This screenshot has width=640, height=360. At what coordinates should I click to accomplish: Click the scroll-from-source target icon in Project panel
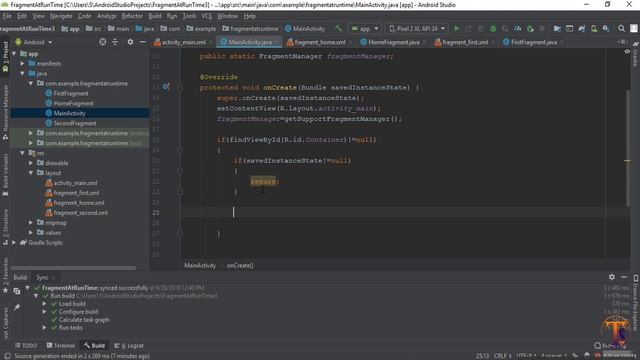pyautogui.click(x=102, y=42)
